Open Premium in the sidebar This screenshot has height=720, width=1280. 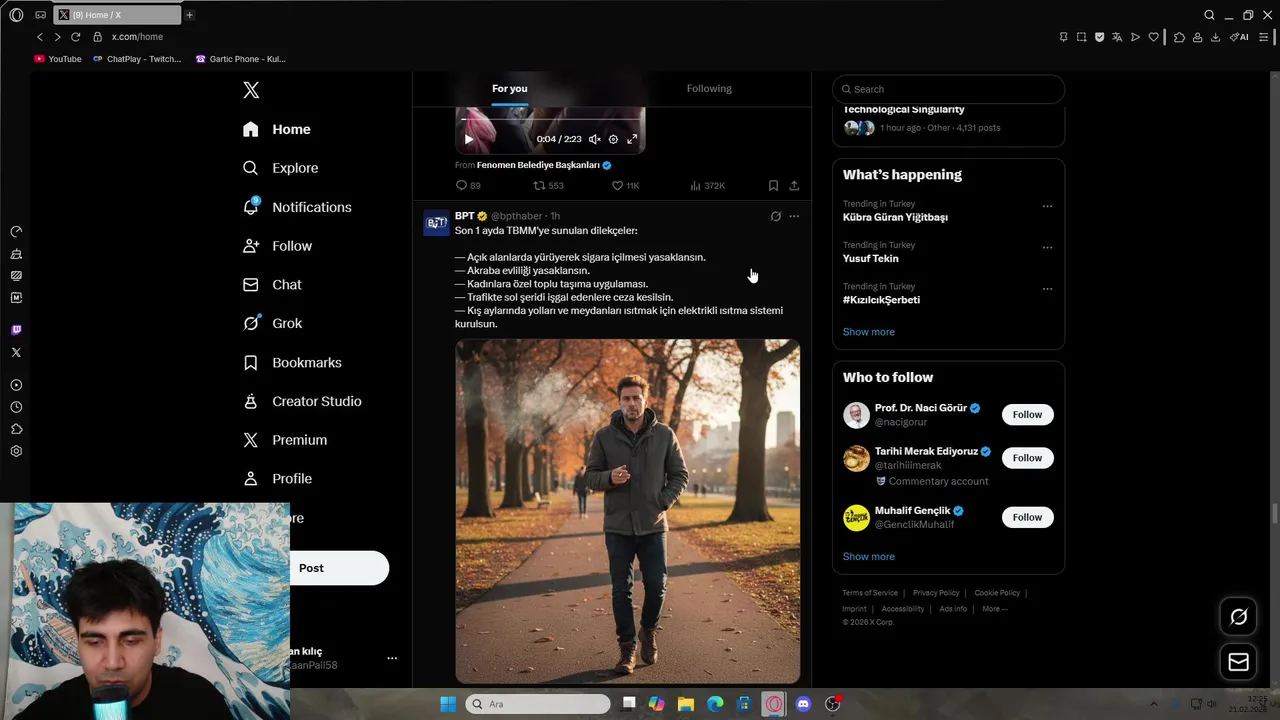[285, 440]
